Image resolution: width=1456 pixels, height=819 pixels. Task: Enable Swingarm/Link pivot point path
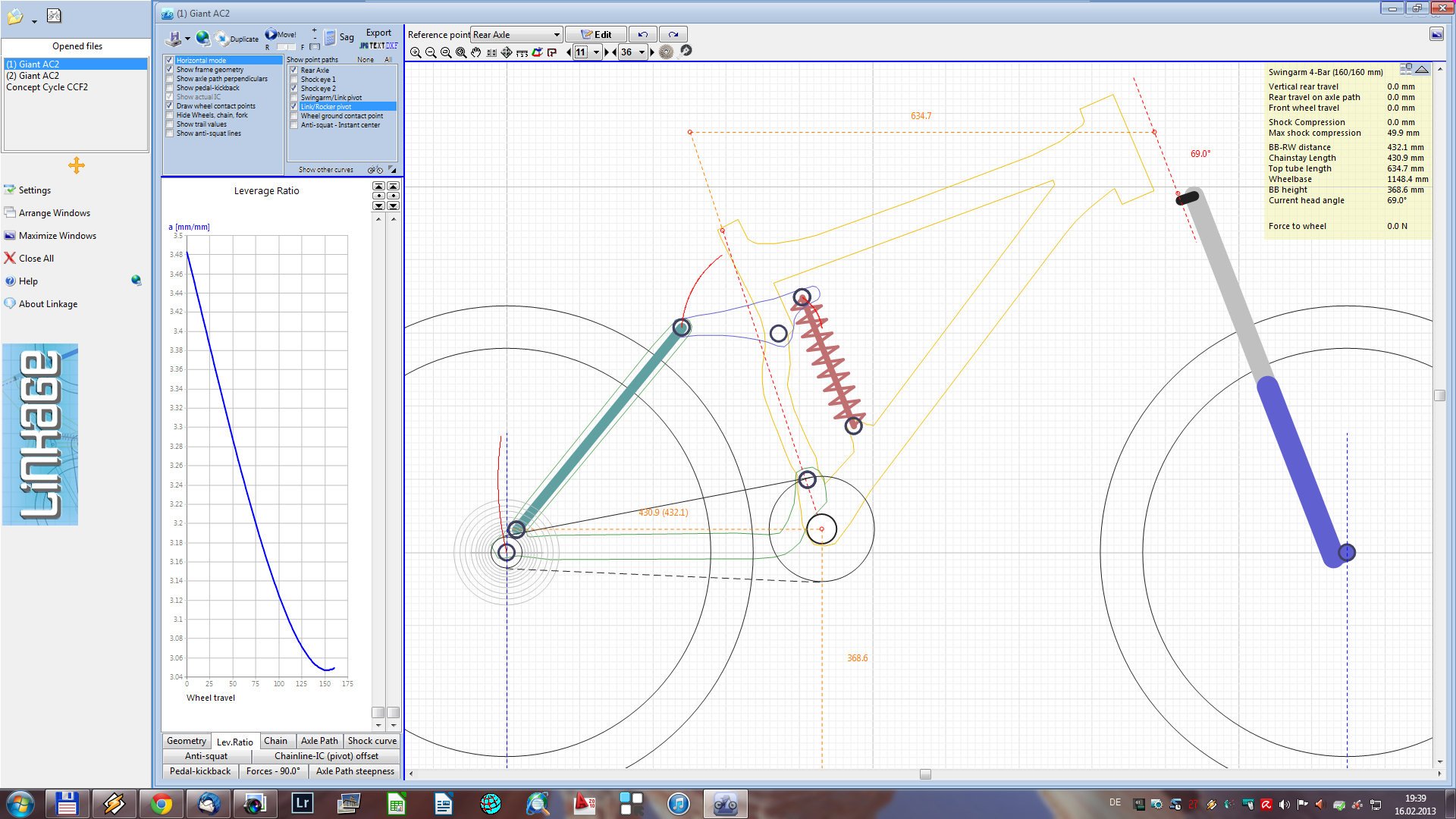coord(294,97)
